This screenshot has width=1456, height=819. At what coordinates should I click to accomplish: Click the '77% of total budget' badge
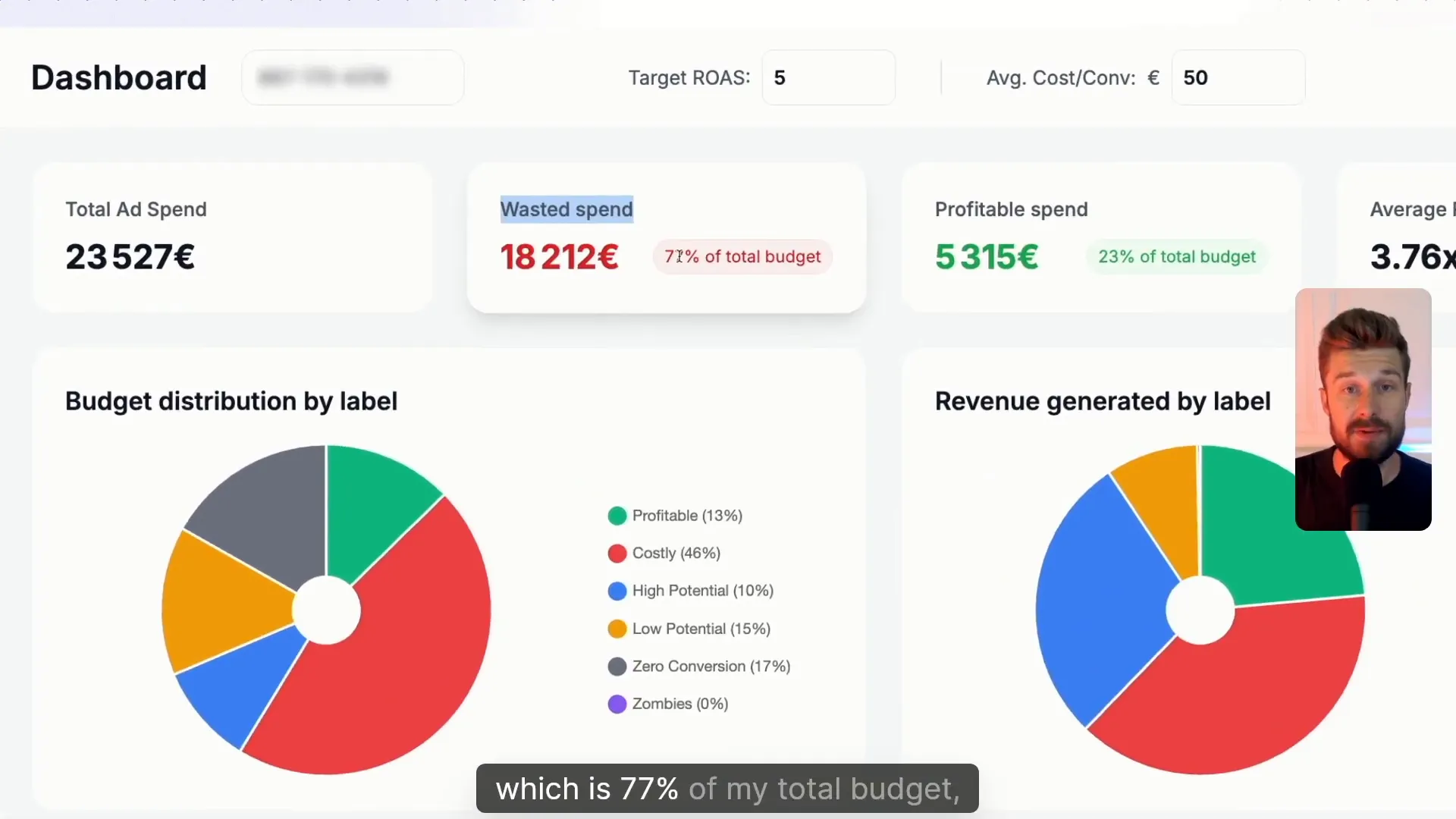tap(742, 256)
